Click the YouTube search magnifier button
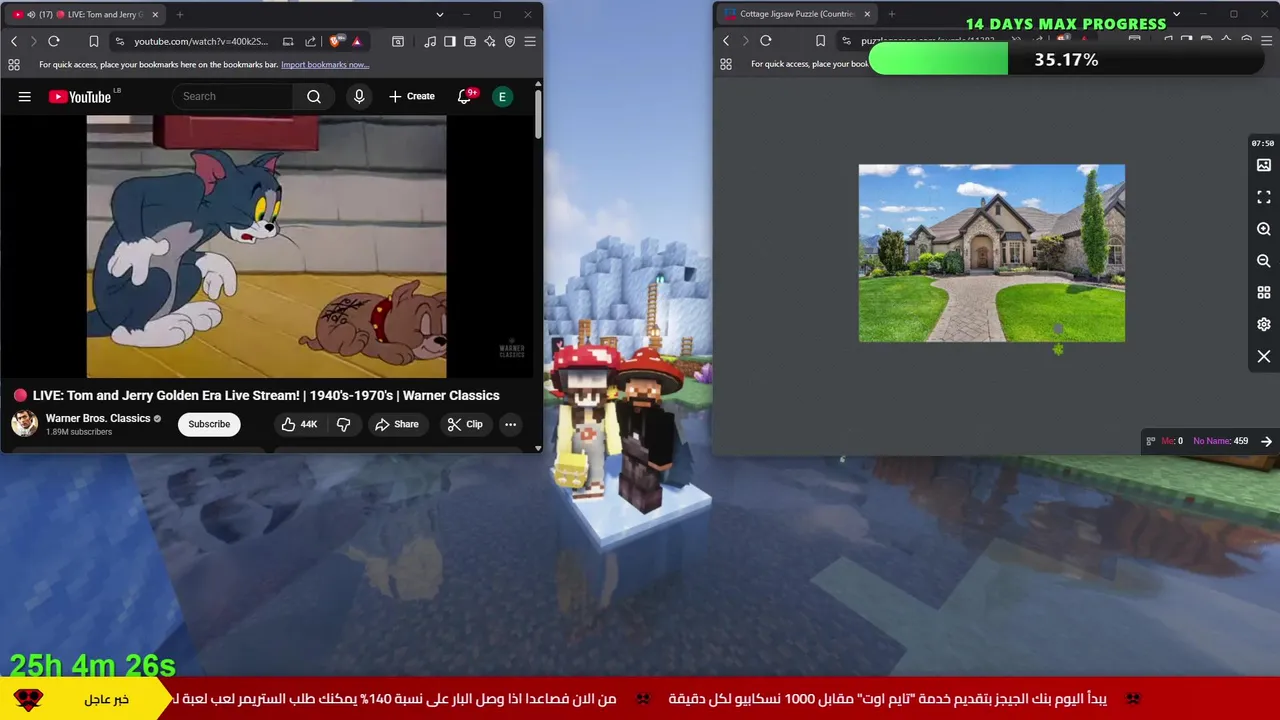1280x720 pixels. 314,96
